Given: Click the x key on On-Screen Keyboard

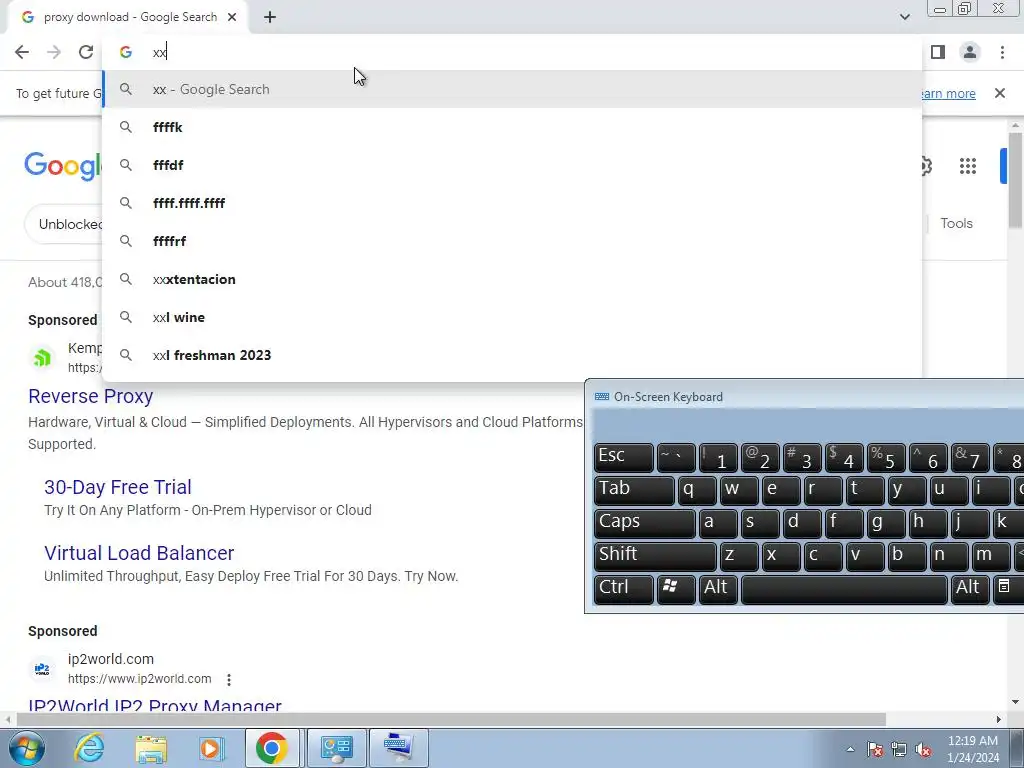Looking at the screenshot, I should [x=780, y=556].
